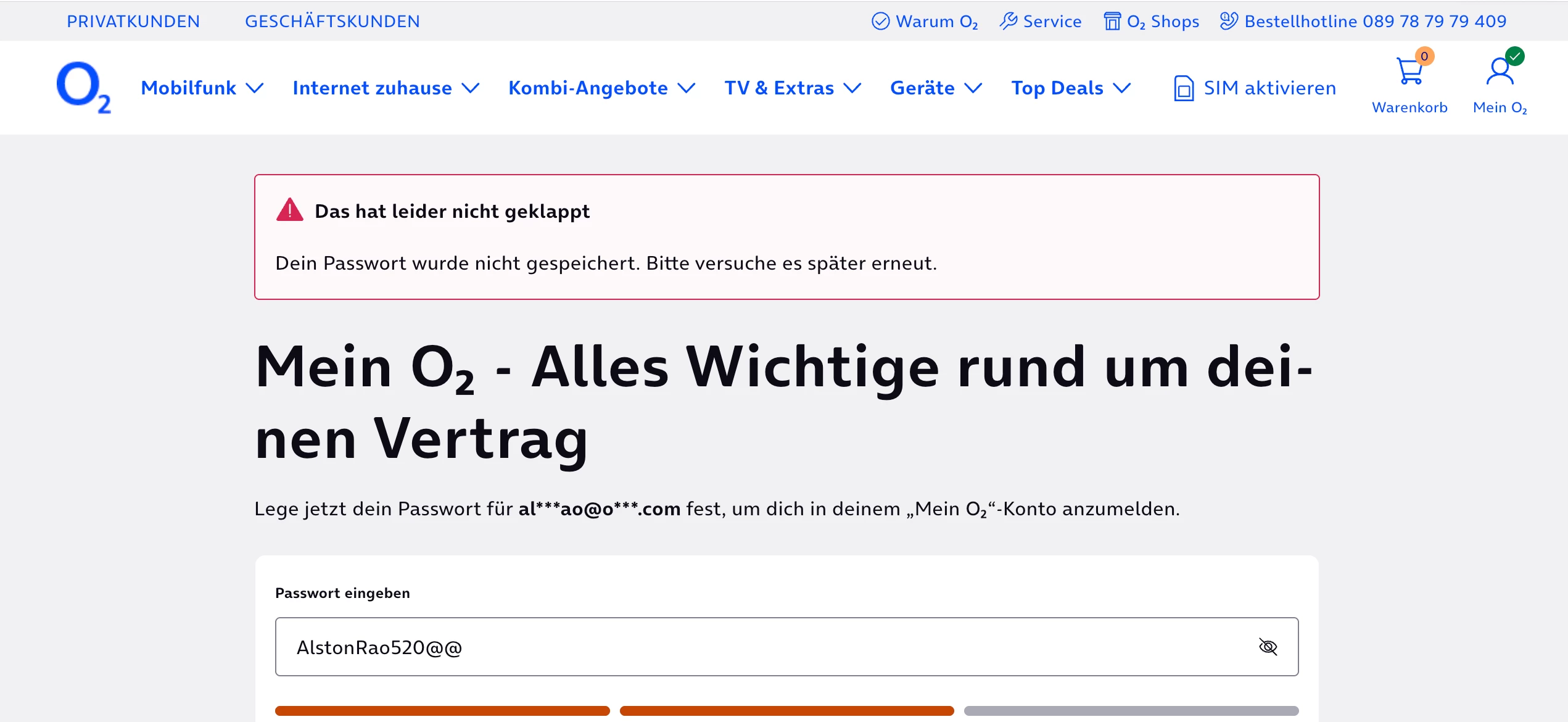This screenshot has height=722, width=1568.
Task: Follow the Service link
Action: (x=1052, y=21)
